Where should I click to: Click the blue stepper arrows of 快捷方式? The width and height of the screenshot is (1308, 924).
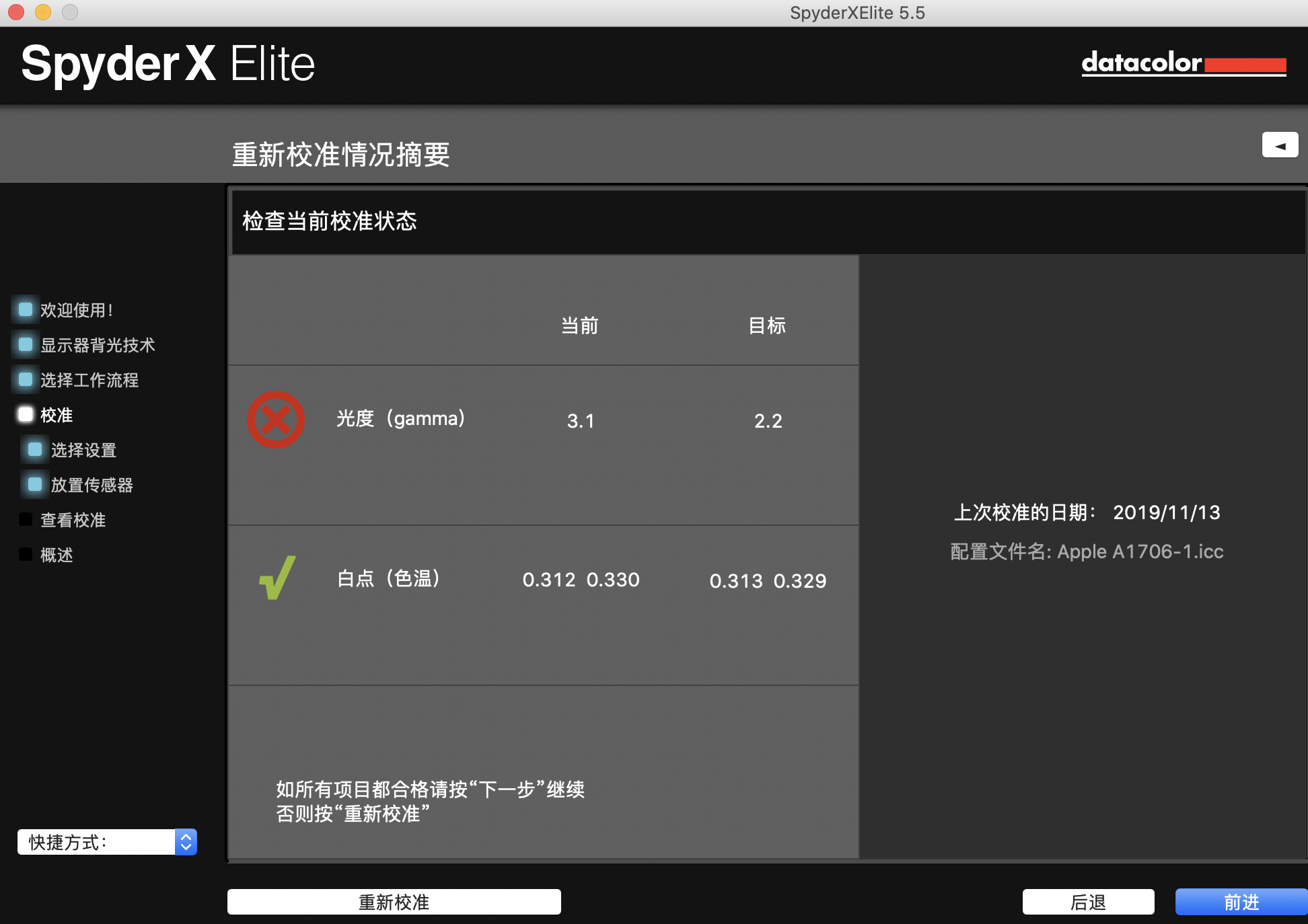[x=186, y=842]
